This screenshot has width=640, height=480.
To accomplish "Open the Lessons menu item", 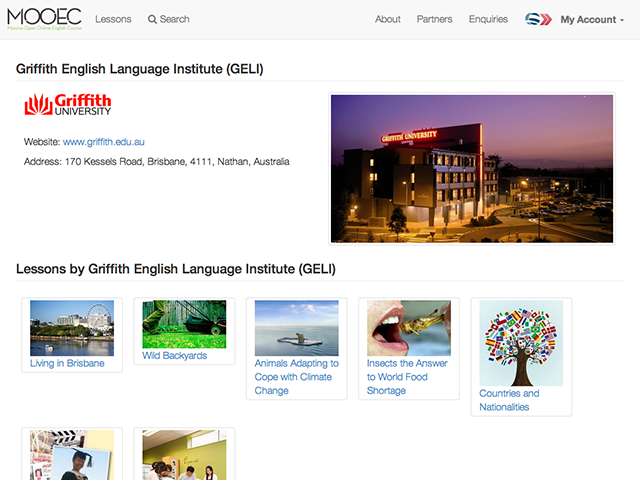I will tap(113, 19).
